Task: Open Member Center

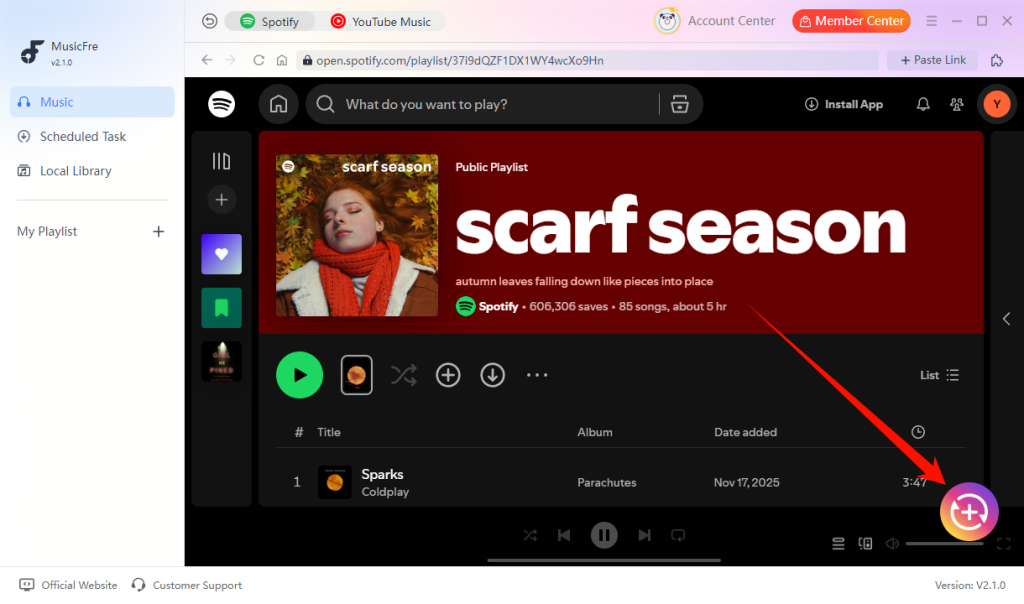Action: pos(852,21)
